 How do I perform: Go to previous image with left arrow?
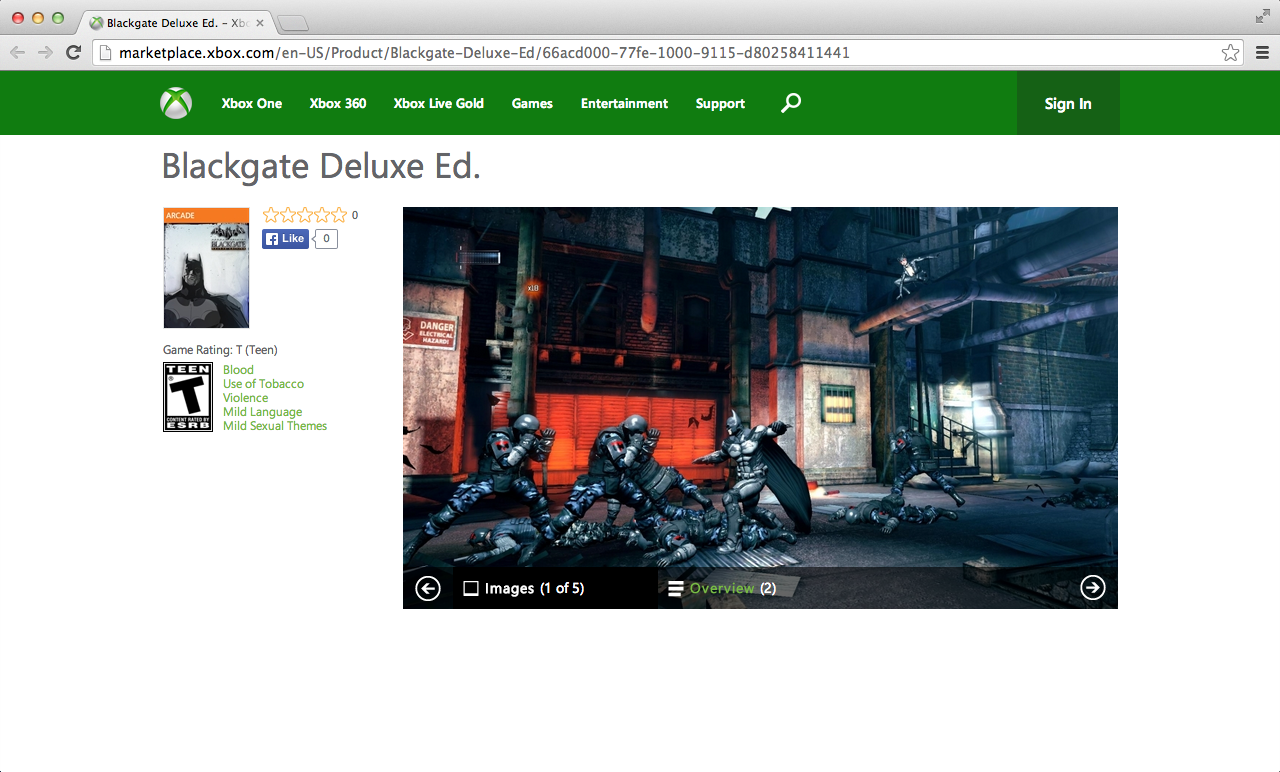click(428, 588)
